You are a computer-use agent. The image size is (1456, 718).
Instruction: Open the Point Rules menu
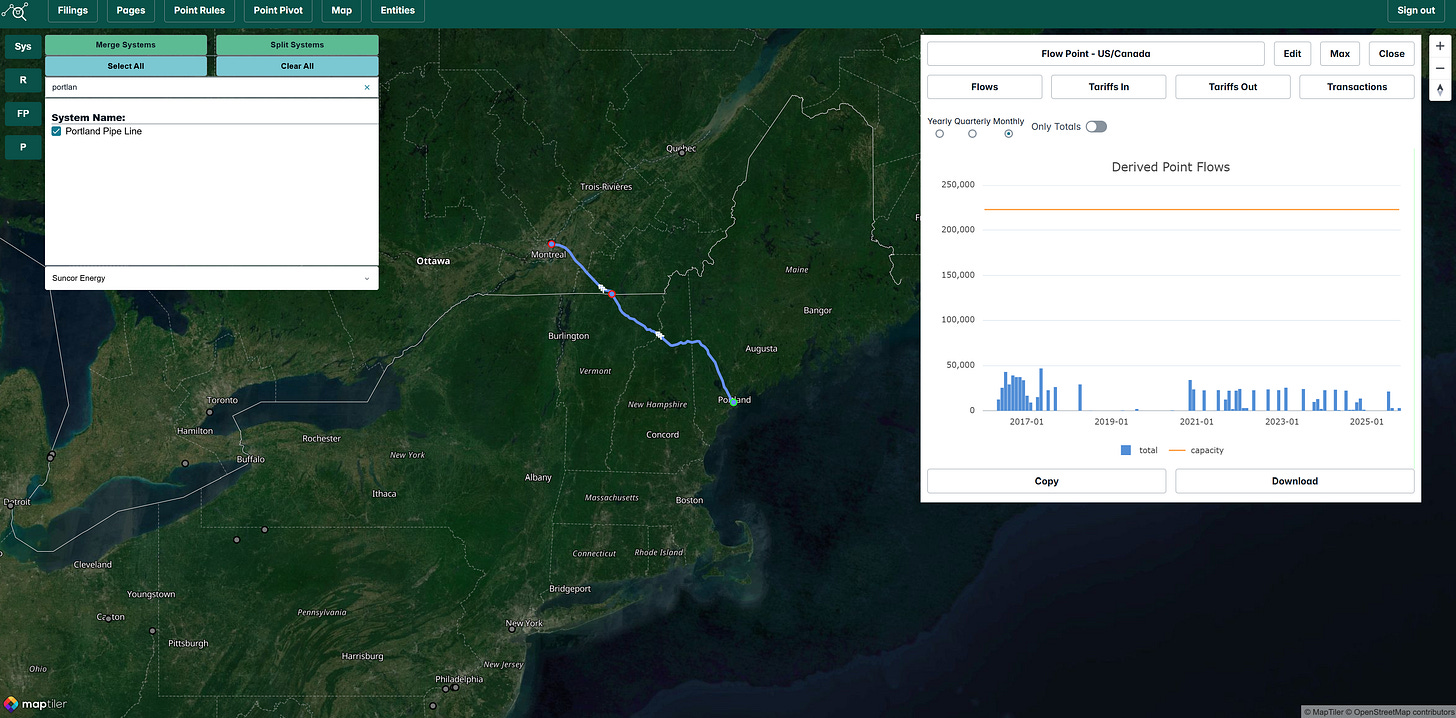[x=199, y=11]
